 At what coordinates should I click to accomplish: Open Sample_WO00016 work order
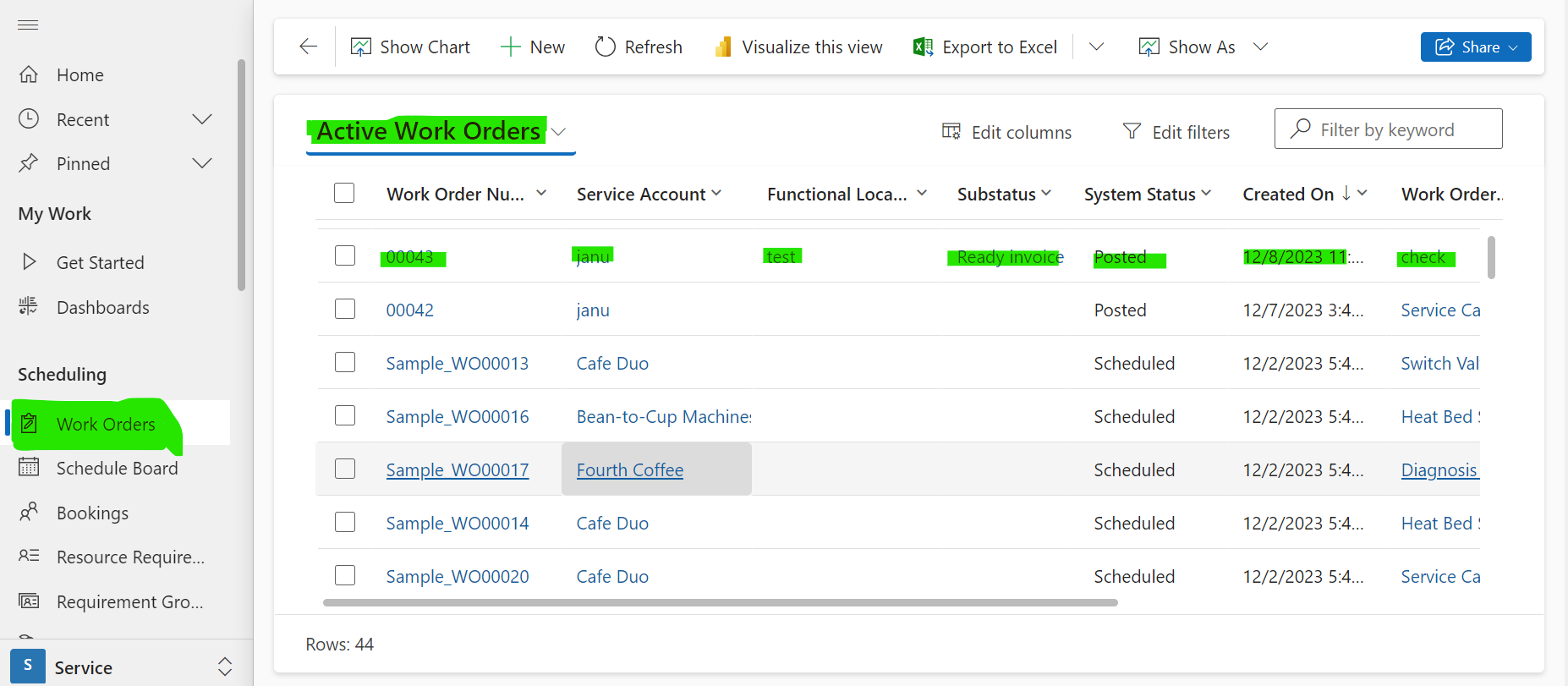(x=457, y=416)
